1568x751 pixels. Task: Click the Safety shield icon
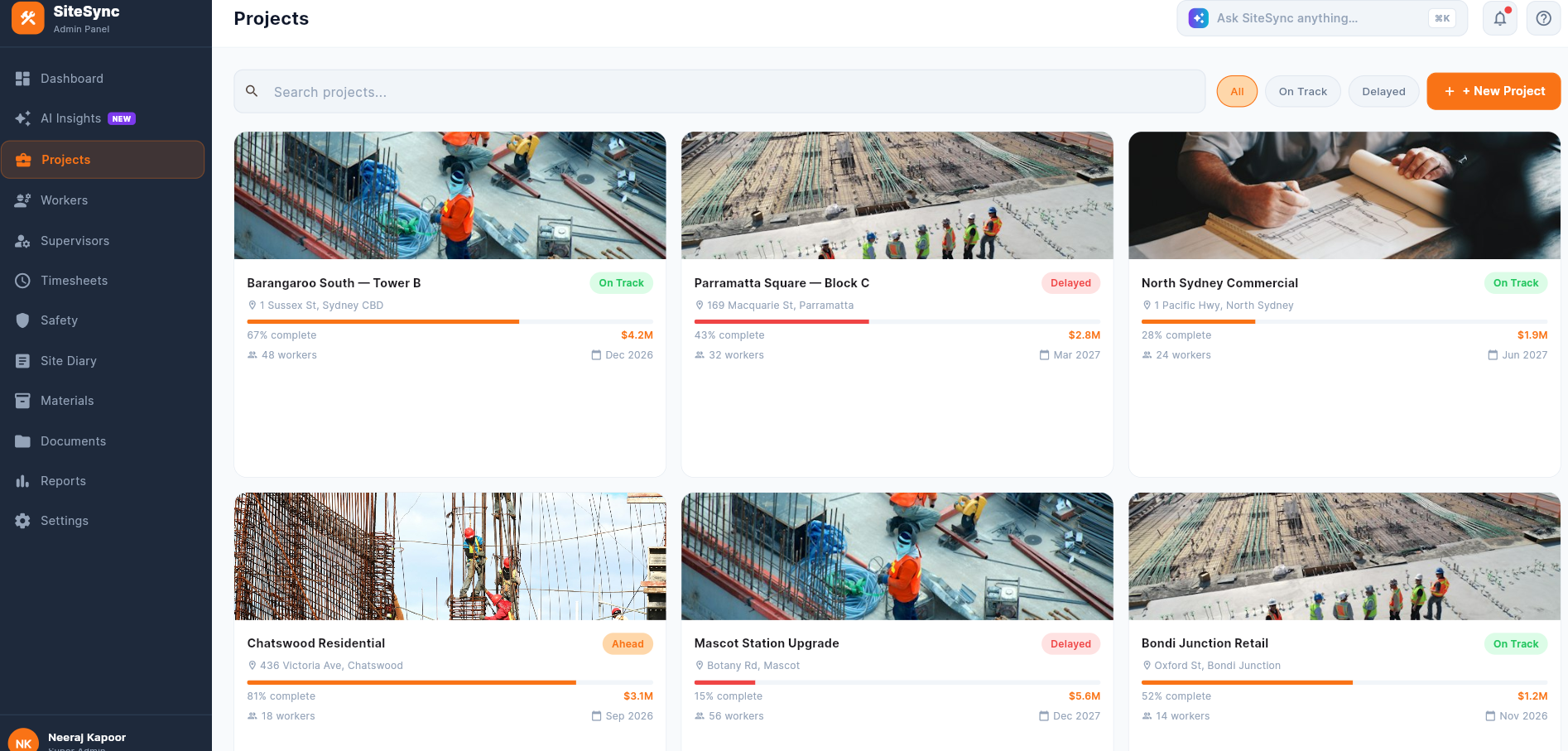pos(23,320)
